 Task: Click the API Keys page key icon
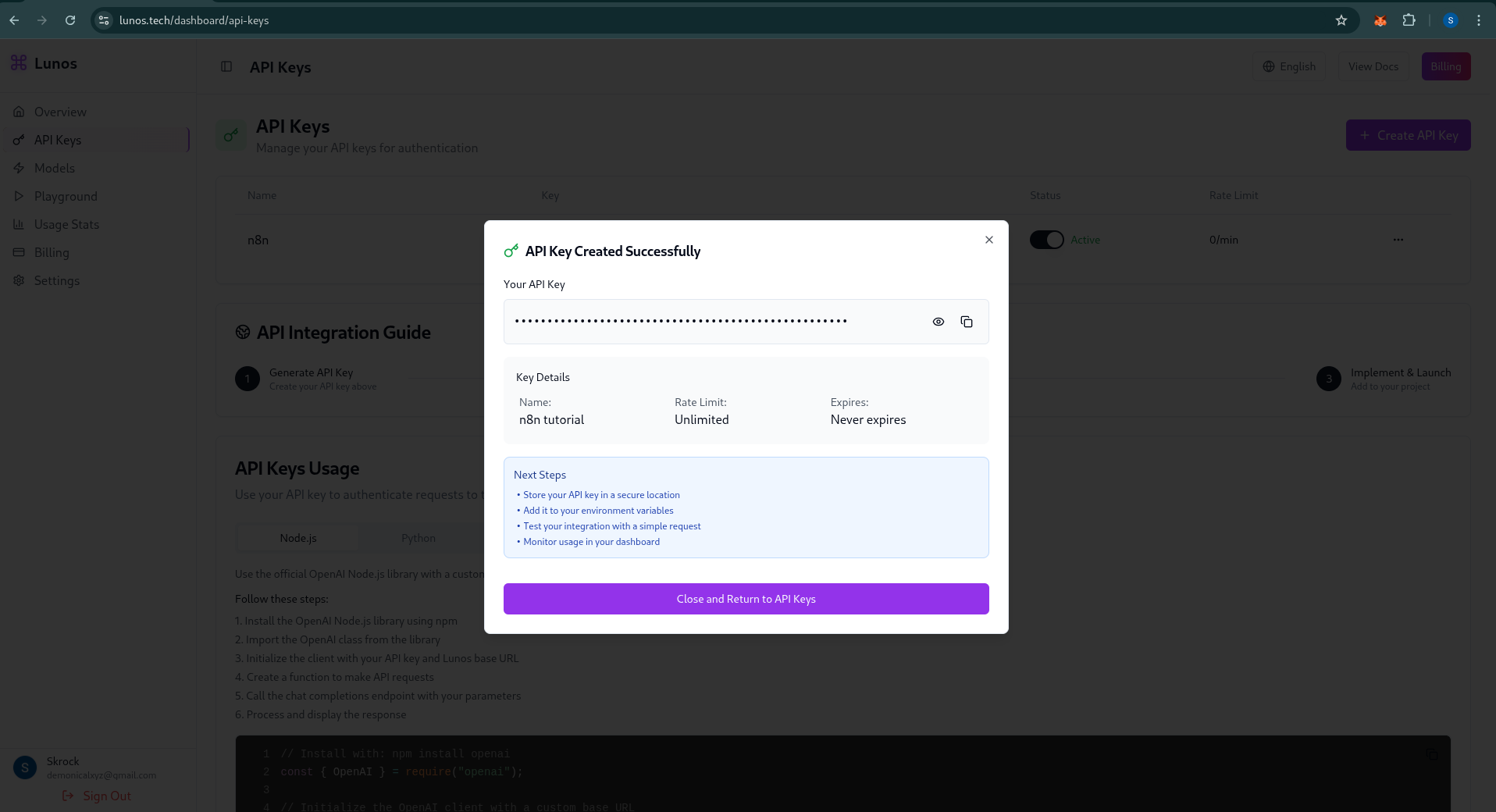tap(231, 135)
